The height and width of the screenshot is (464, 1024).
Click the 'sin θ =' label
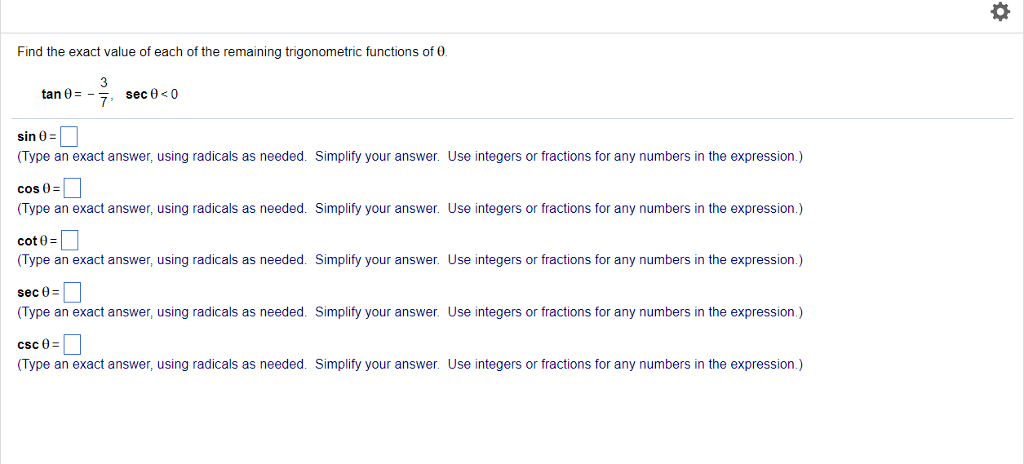point(37,137)
